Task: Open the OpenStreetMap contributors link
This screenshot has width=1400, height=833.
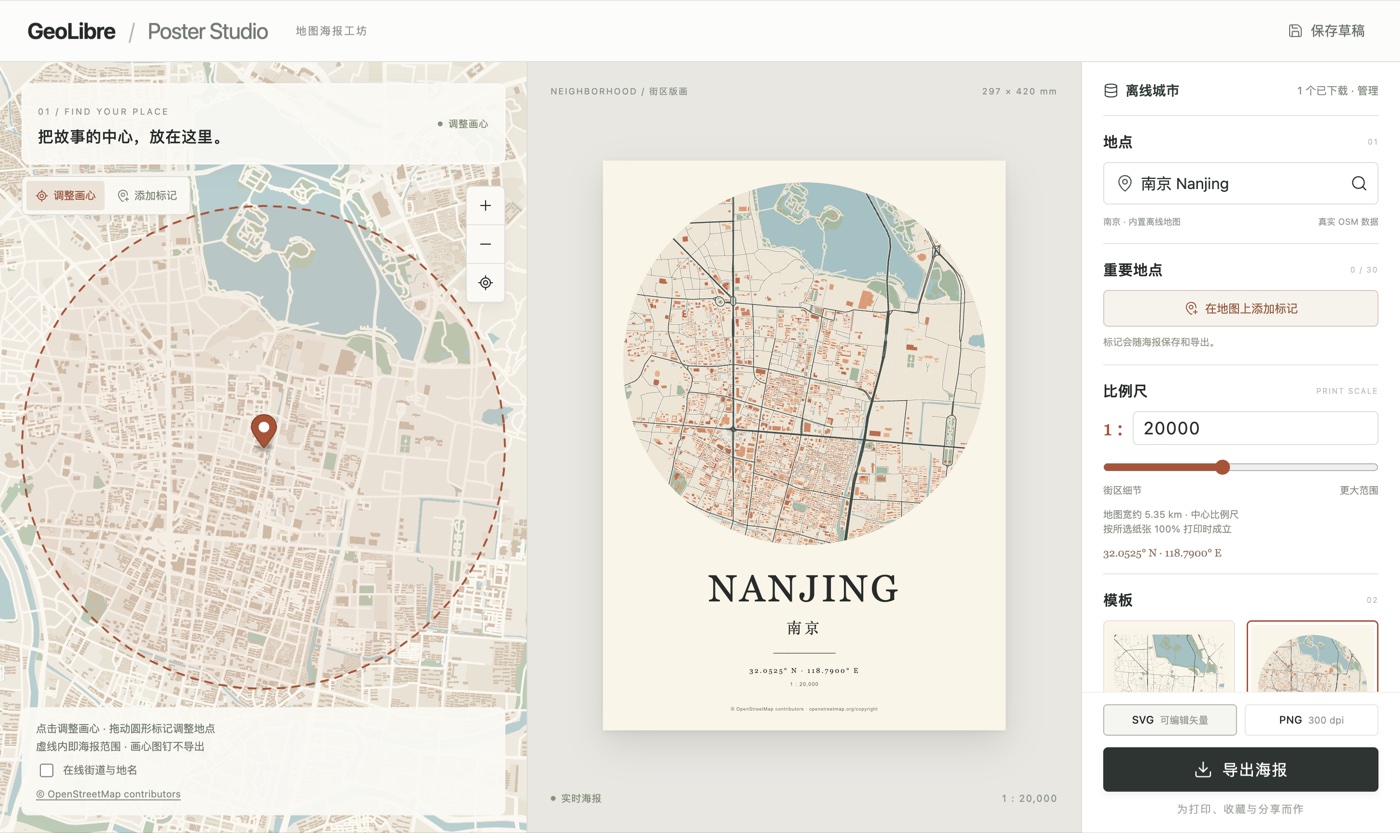Action: point(109,794)
